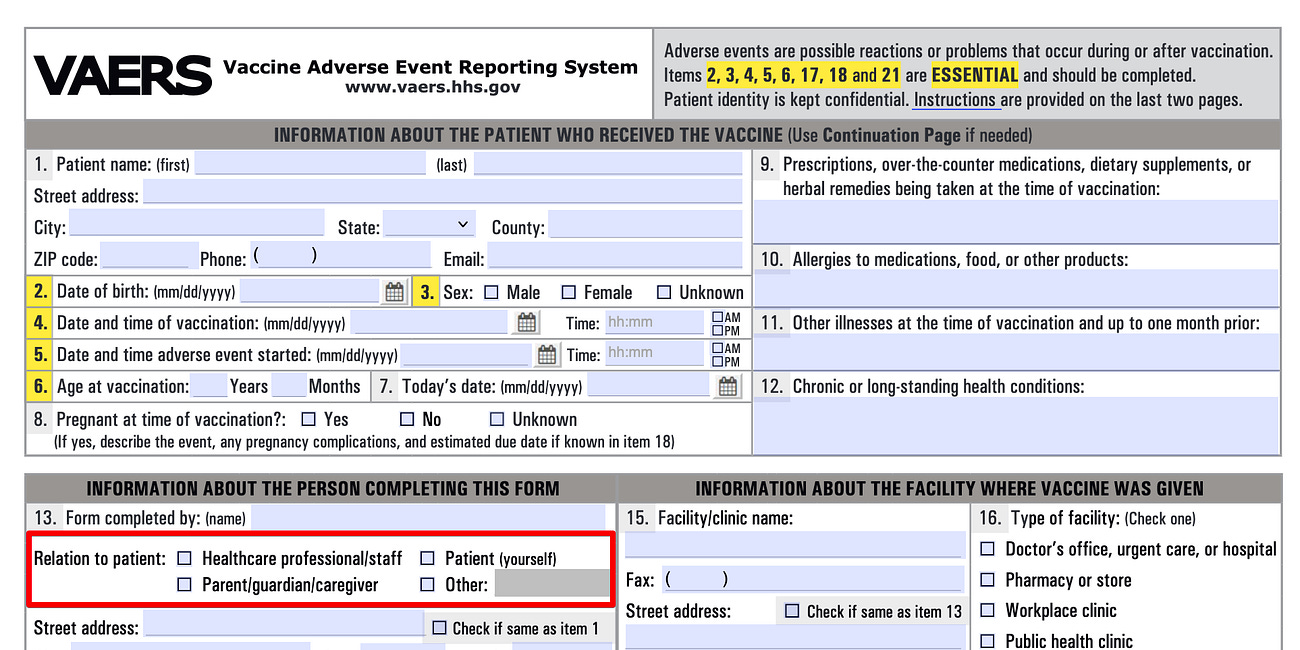Image resolution: width=1300 pixels, height=650 pixels.
Task: Click the age Years field
Action: [x=209, y=385]
